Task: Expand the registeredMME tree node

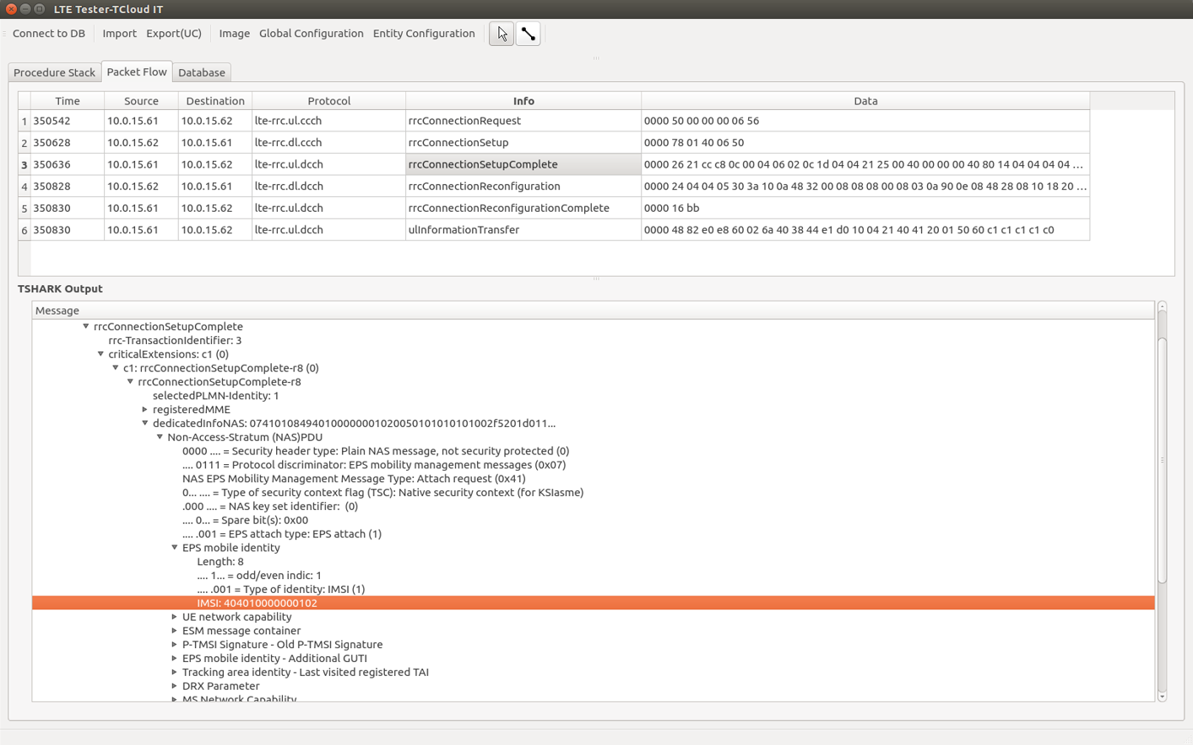Action: coord(145,410)
